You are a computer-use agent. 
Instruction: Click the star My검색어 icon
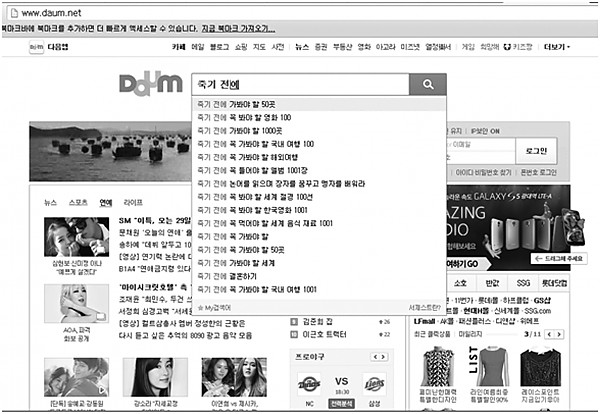pos(200,308)
